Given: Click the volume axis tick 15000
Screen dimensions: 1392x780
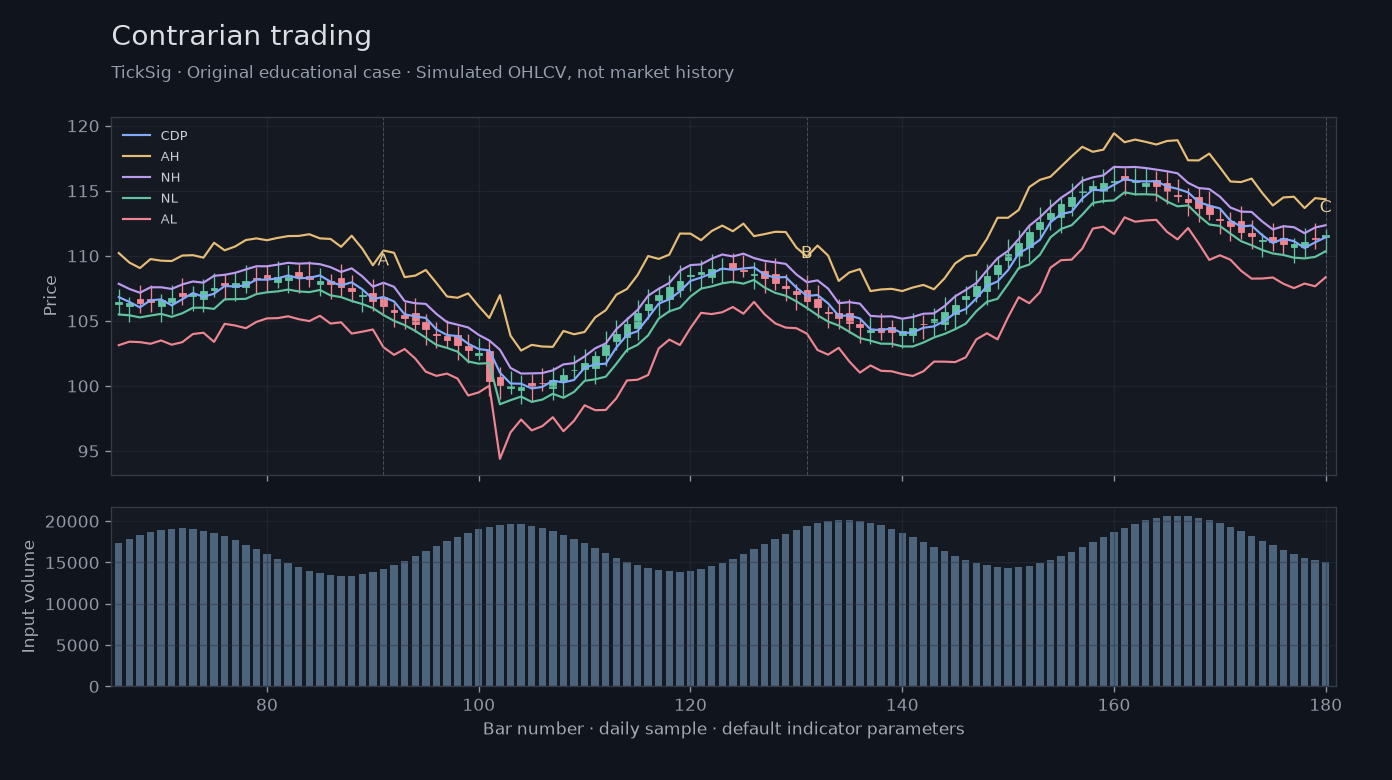Looking at the screenshot, I should (x=74, y=563).
